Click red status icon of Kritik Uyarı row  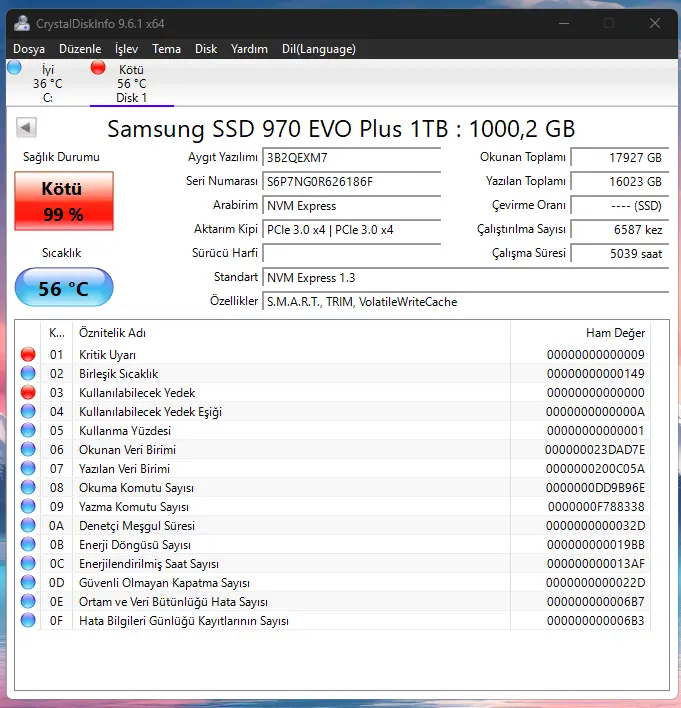click(28, 354)
